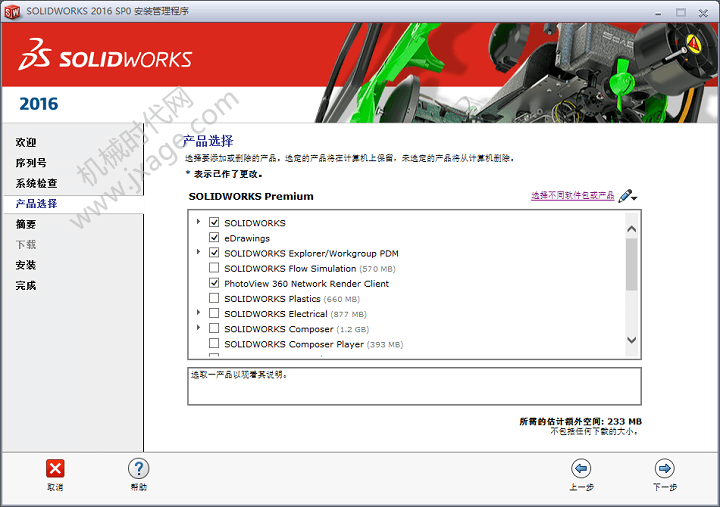Click product list scrollbar down arrow
This screenshot has width=720, height=507.
pos(632,340)
